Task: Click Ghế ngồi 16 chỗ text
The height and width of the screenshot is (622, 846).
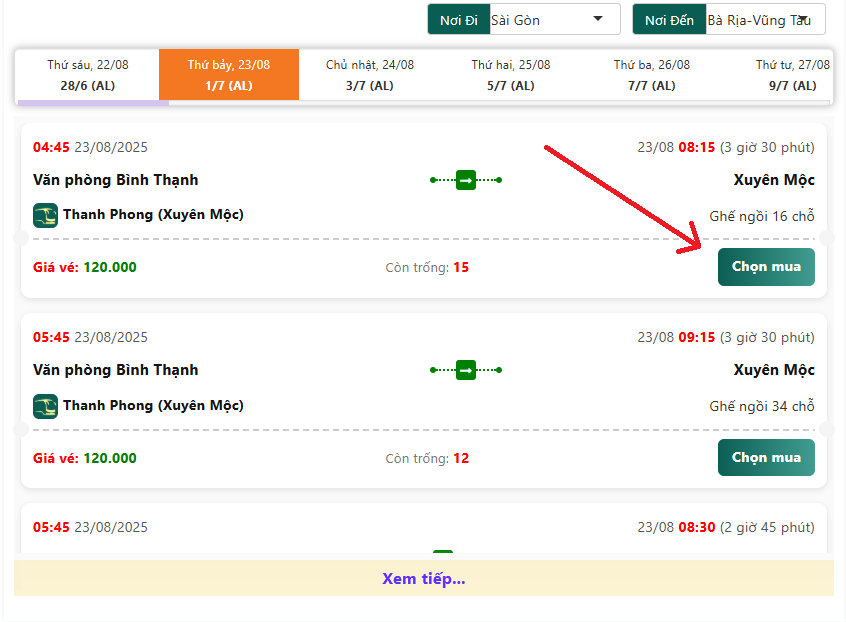Action: coord(762,216)
